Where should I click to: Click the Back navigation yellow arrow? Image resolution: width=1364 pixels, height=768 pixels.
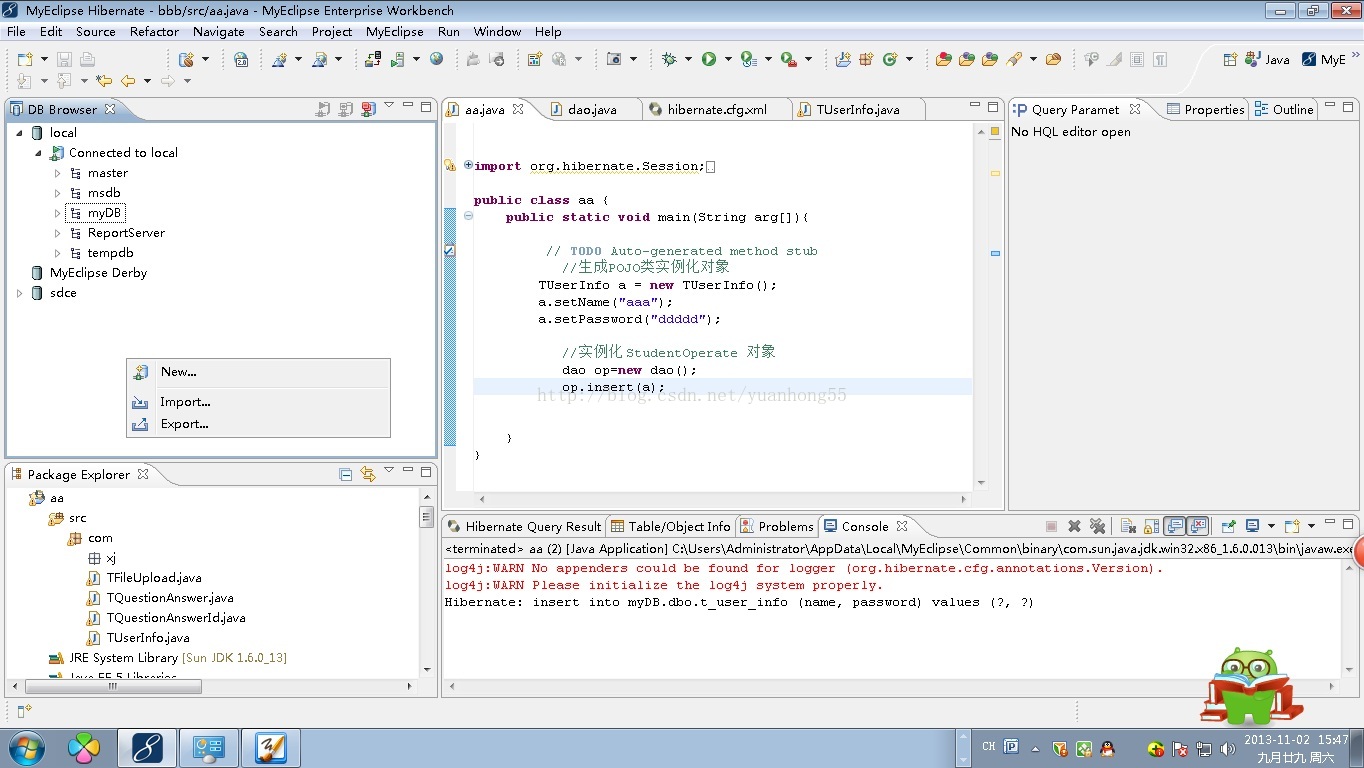pos(128,81)
